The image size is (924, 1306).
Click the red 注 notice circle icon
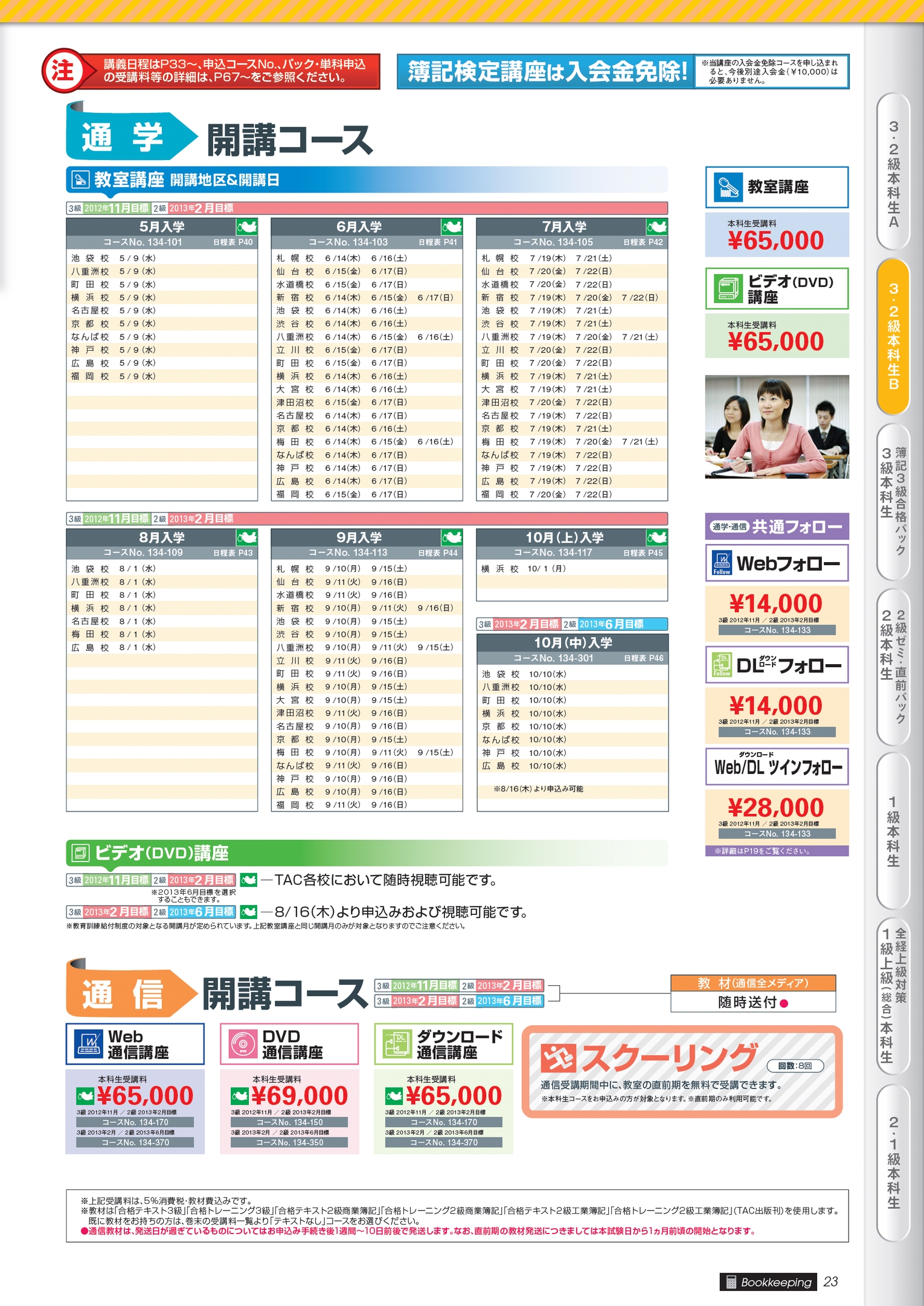pyautogui.click(x=63, y=71)
